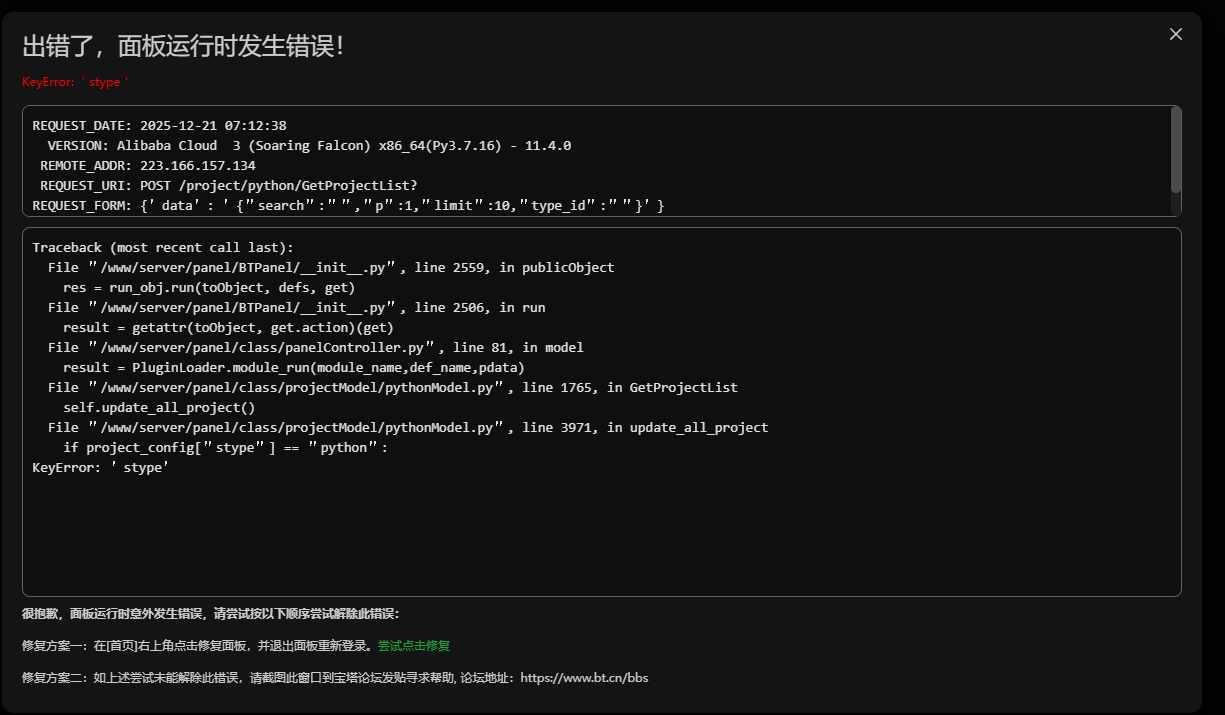This screenshot has width=1225, height=715.
Task: Click the traceback line mentioning line 2559
Action: click(330, 267)
